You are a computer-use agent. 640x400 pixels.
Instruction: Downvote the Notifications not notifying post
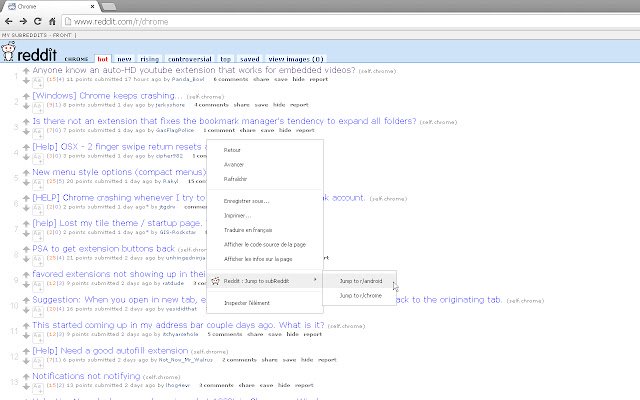(x=26, y=387)
